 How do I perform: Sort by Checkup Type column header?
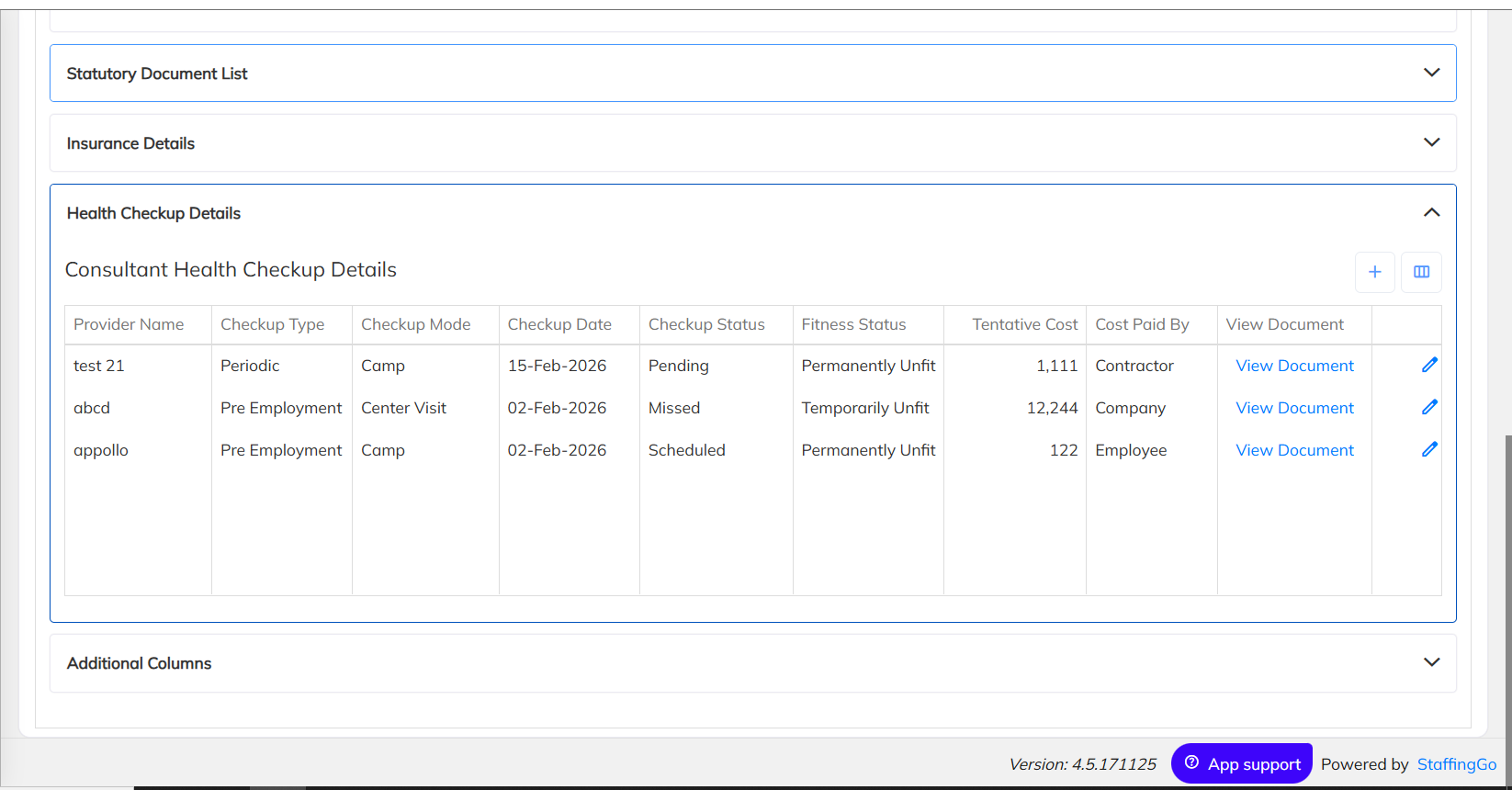click(282, 324)
